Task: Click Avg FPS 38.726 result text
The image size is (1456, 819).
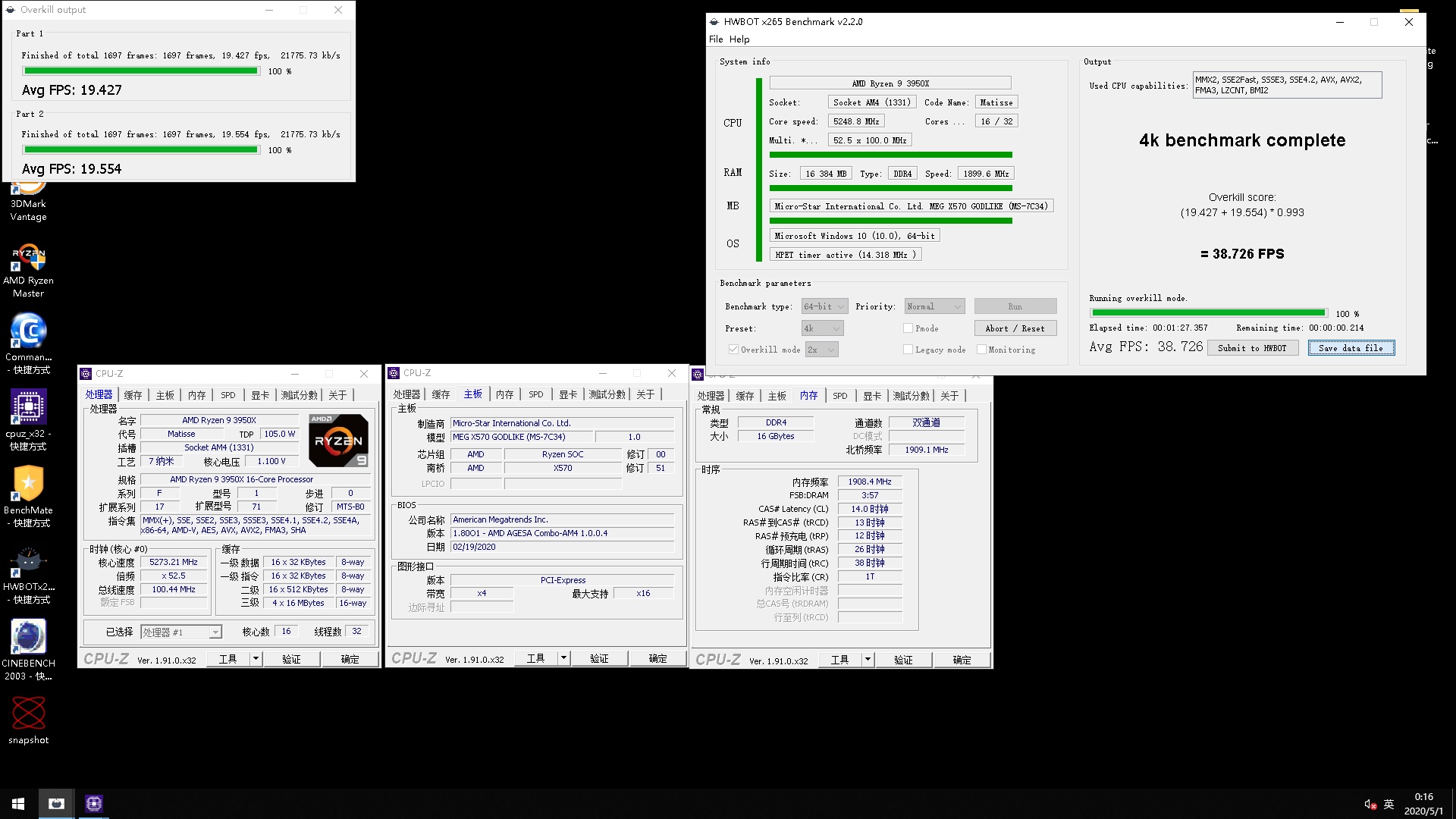Action: click(1146, 347)
